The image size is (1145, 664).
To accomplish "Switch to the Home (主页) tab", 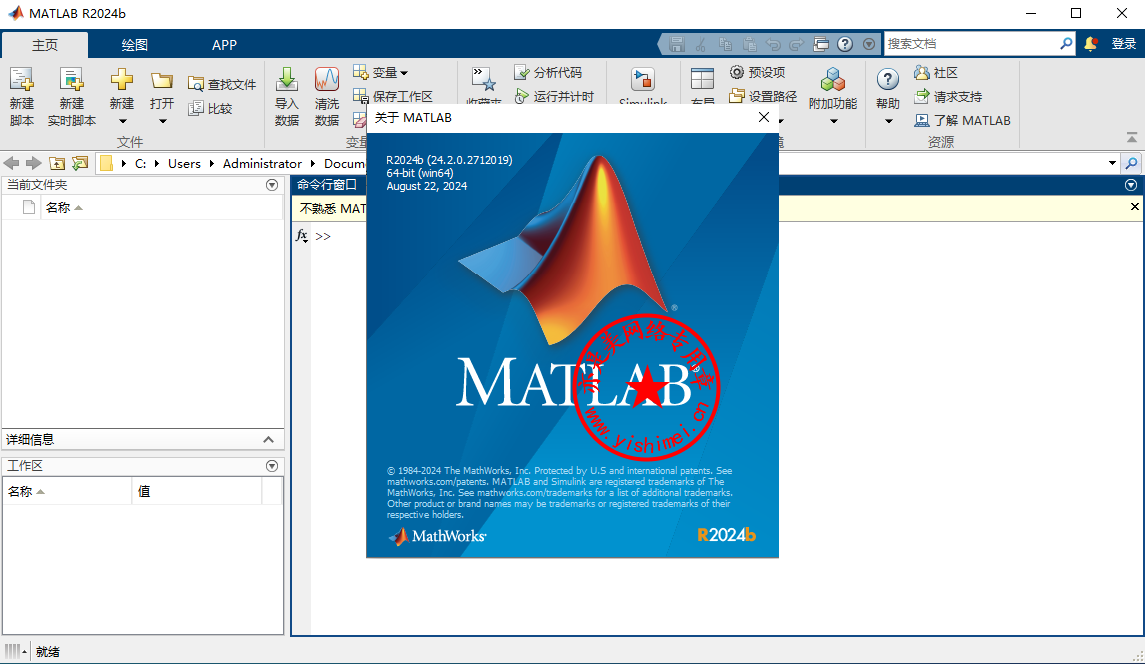I will (x=45, y=45).
